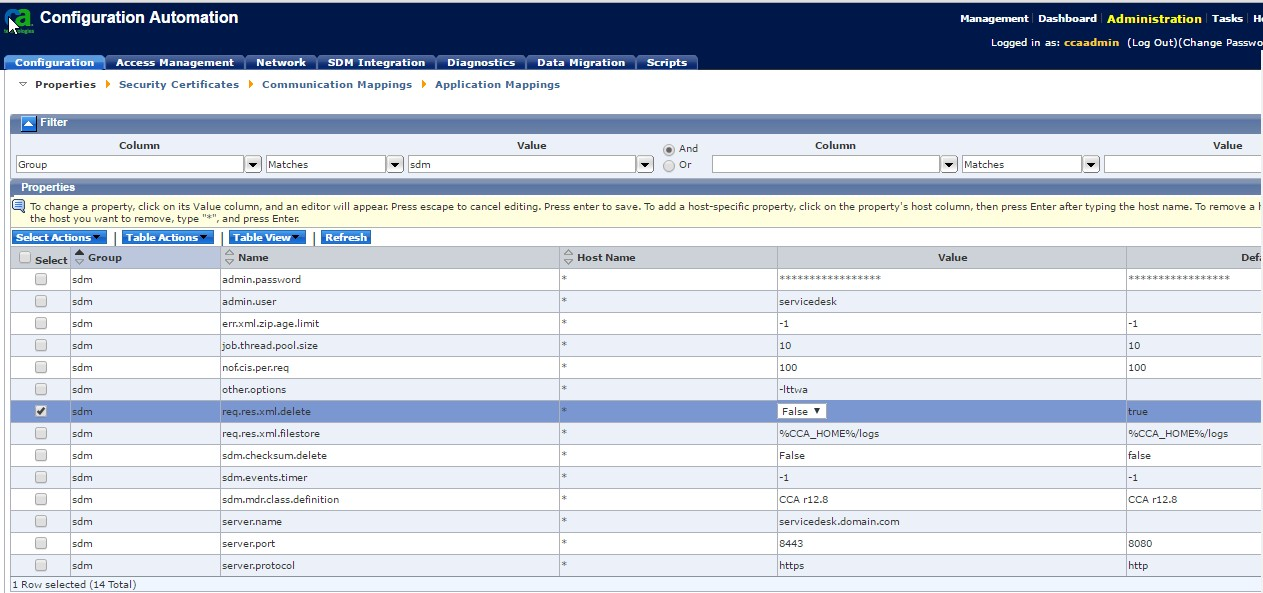The image size is (1263, 593).
Task: Click the Properties triangle breadcrumb icon
Action: click(23, 85)
